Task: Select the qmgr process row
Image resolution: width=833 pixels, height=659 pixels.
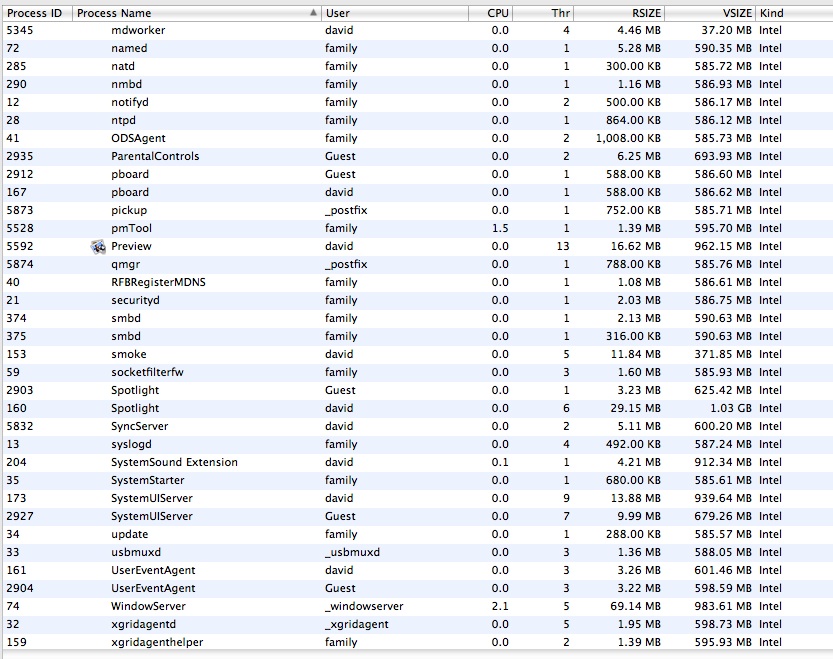Action: (x=416, y=264)
